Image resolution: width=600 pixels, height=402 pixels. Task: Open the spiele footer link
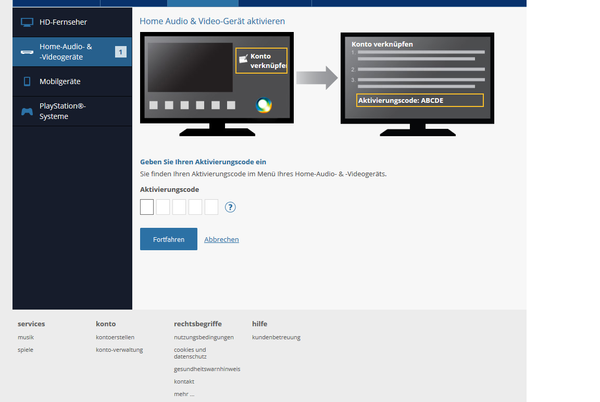tap(26, 350)
